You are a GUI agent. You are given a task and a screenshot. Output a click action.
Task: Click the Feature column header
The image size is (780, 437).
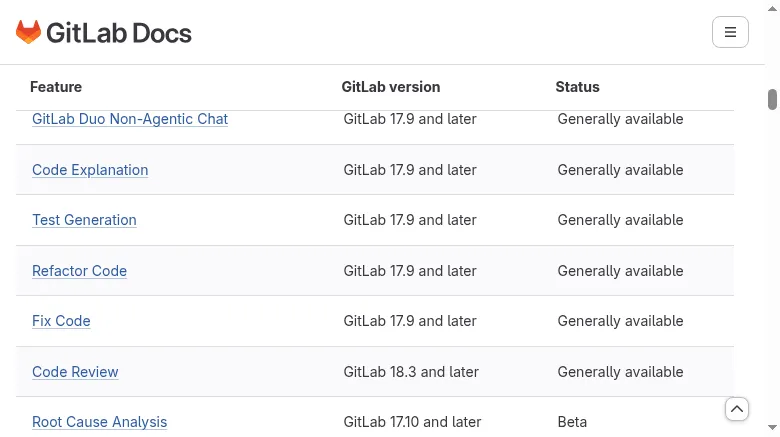pos(56,87)
